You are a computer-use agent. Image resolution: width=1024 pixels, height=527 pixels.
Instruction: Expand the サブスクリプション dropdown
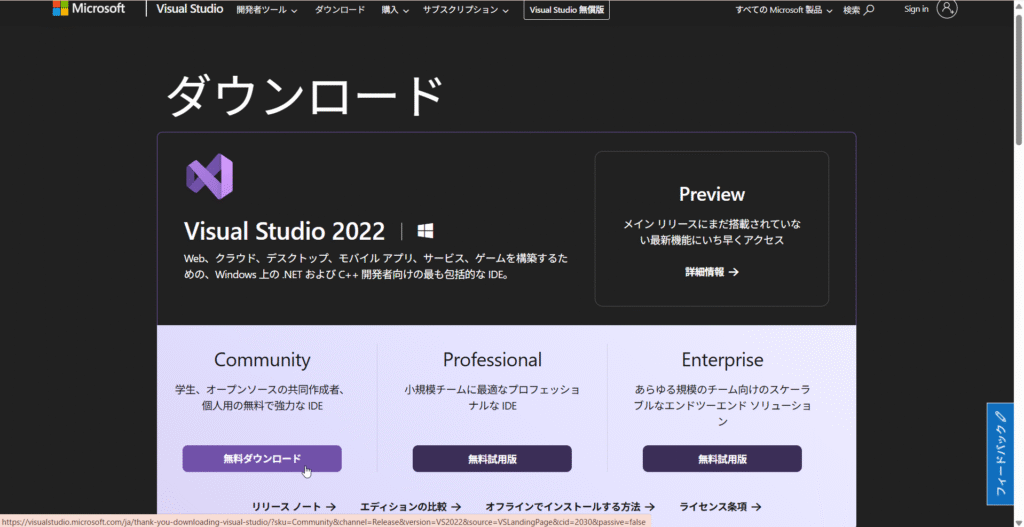point(466,10)
